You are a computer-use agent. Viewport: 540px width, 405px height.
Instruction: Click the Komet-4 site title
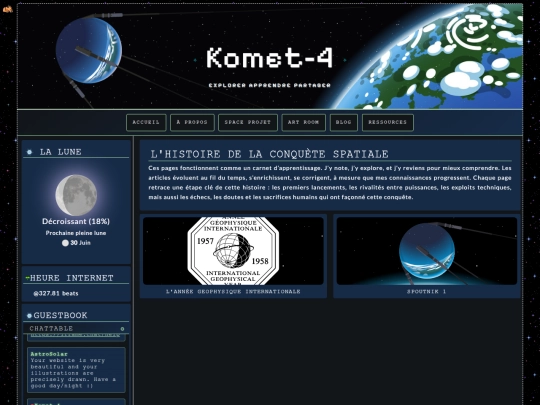coord(270,58)
